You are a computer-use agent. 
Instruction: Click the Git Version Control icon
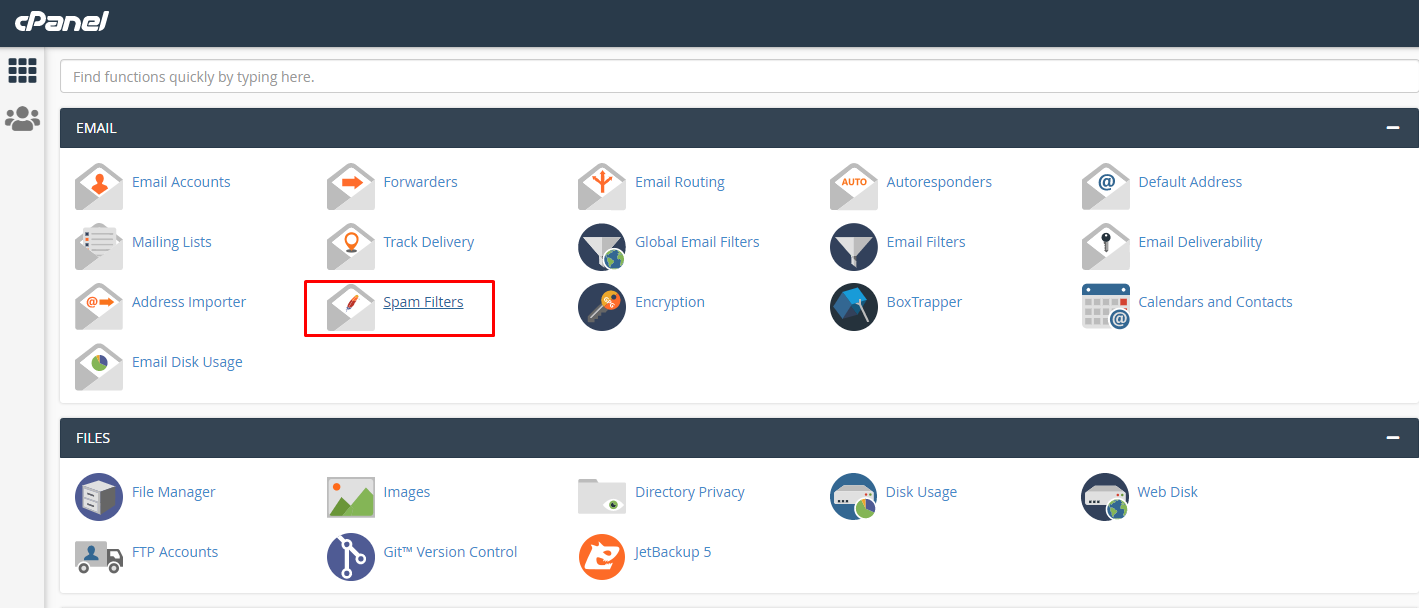pos(351,556)
